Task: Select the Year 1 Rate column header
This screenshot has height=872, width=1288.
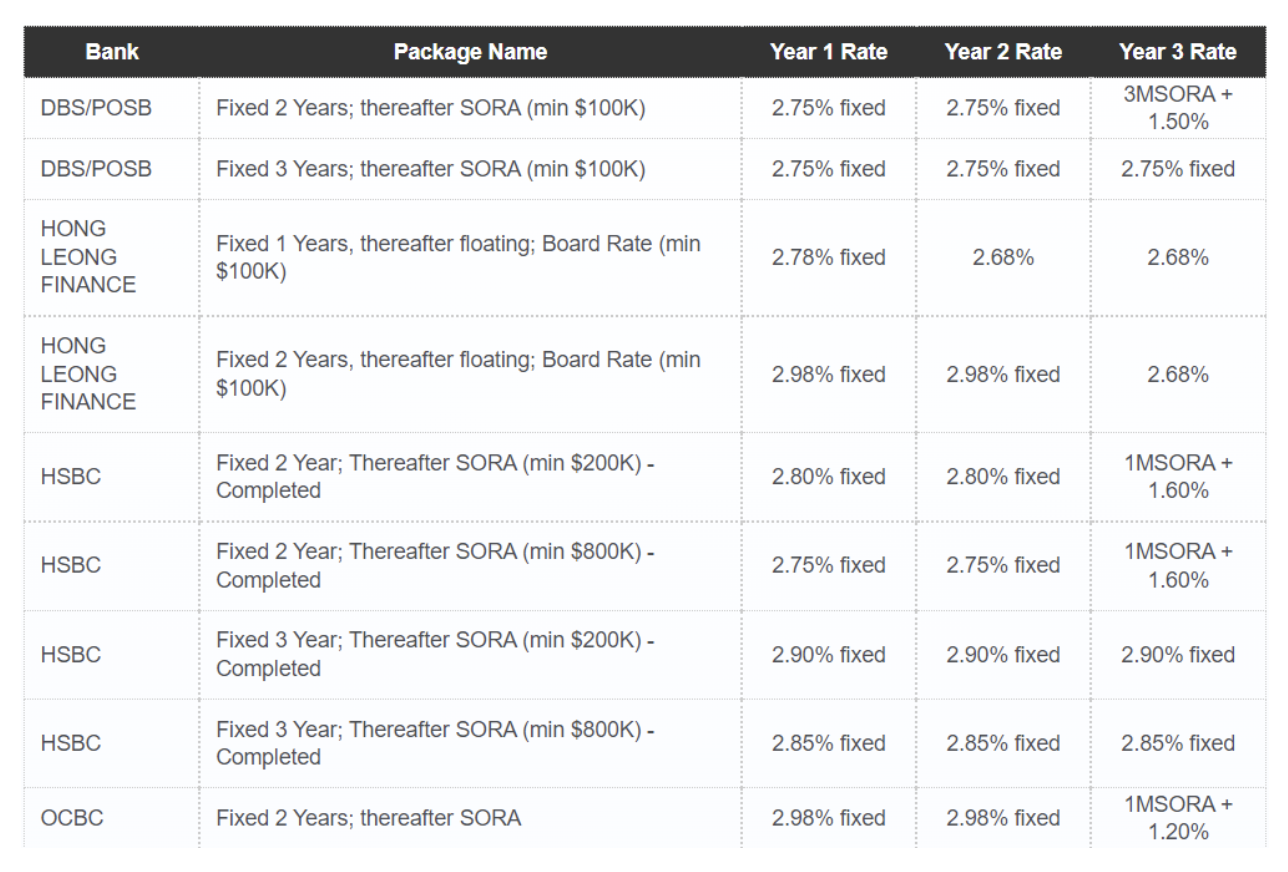Action: point(828,53)
